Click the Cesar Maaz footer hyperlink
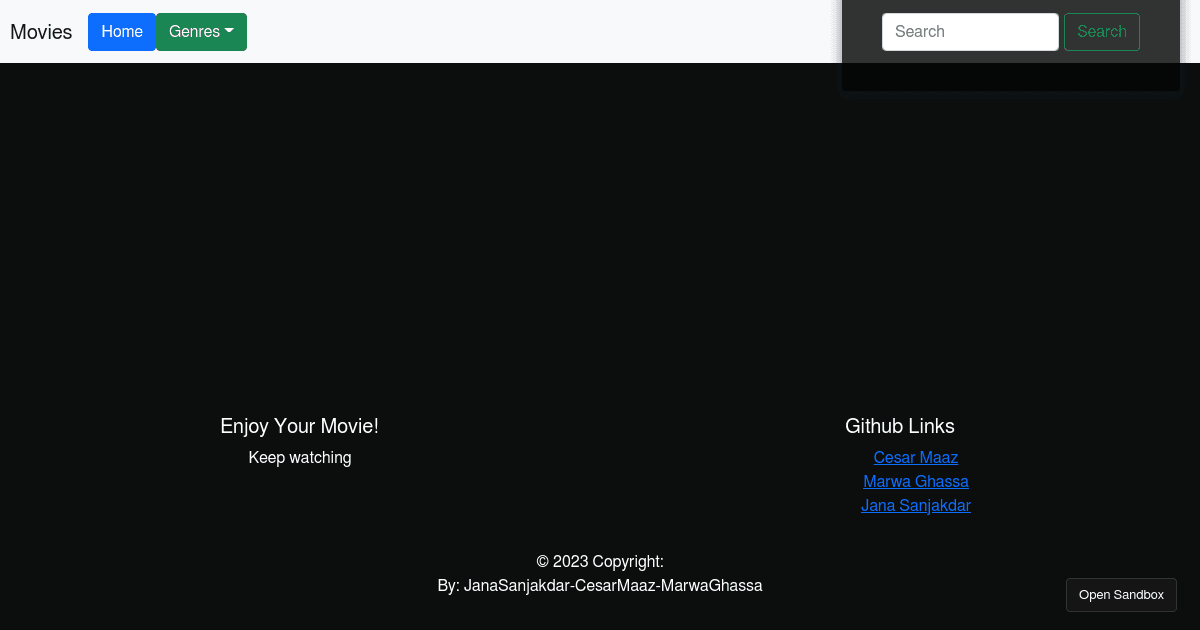The image size is (1200, 630). [915, 457]
